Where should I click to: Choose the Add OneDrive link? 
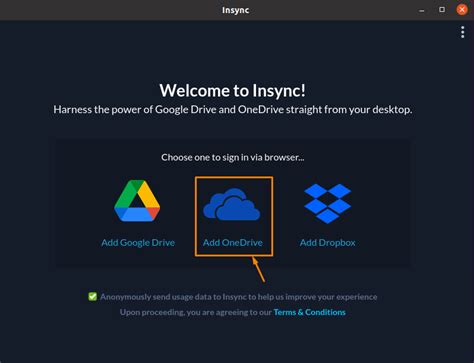pos(233,242)
